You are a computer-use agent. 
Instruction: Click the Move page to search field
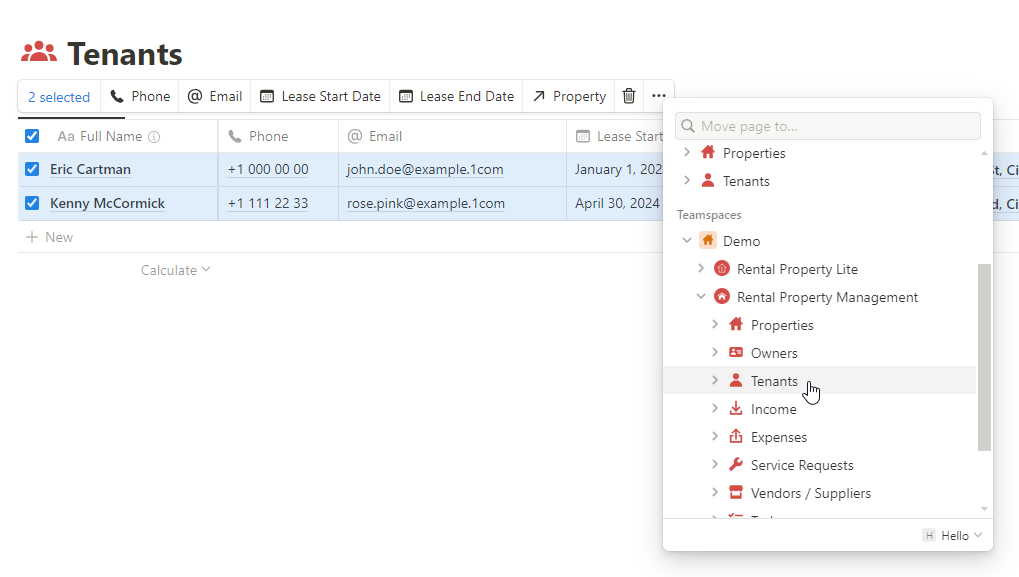[827, 126]
